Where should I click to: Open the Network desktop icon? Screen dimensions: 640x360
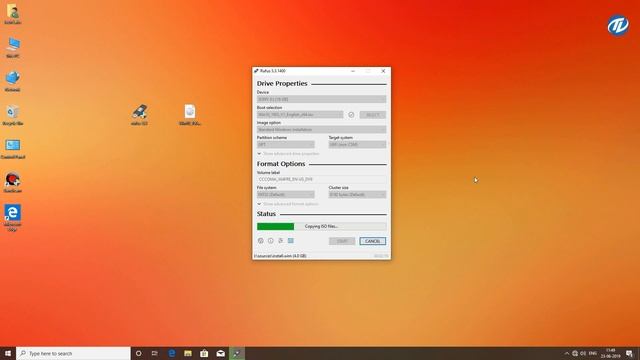pyautogui.click(x=13, y=81)
